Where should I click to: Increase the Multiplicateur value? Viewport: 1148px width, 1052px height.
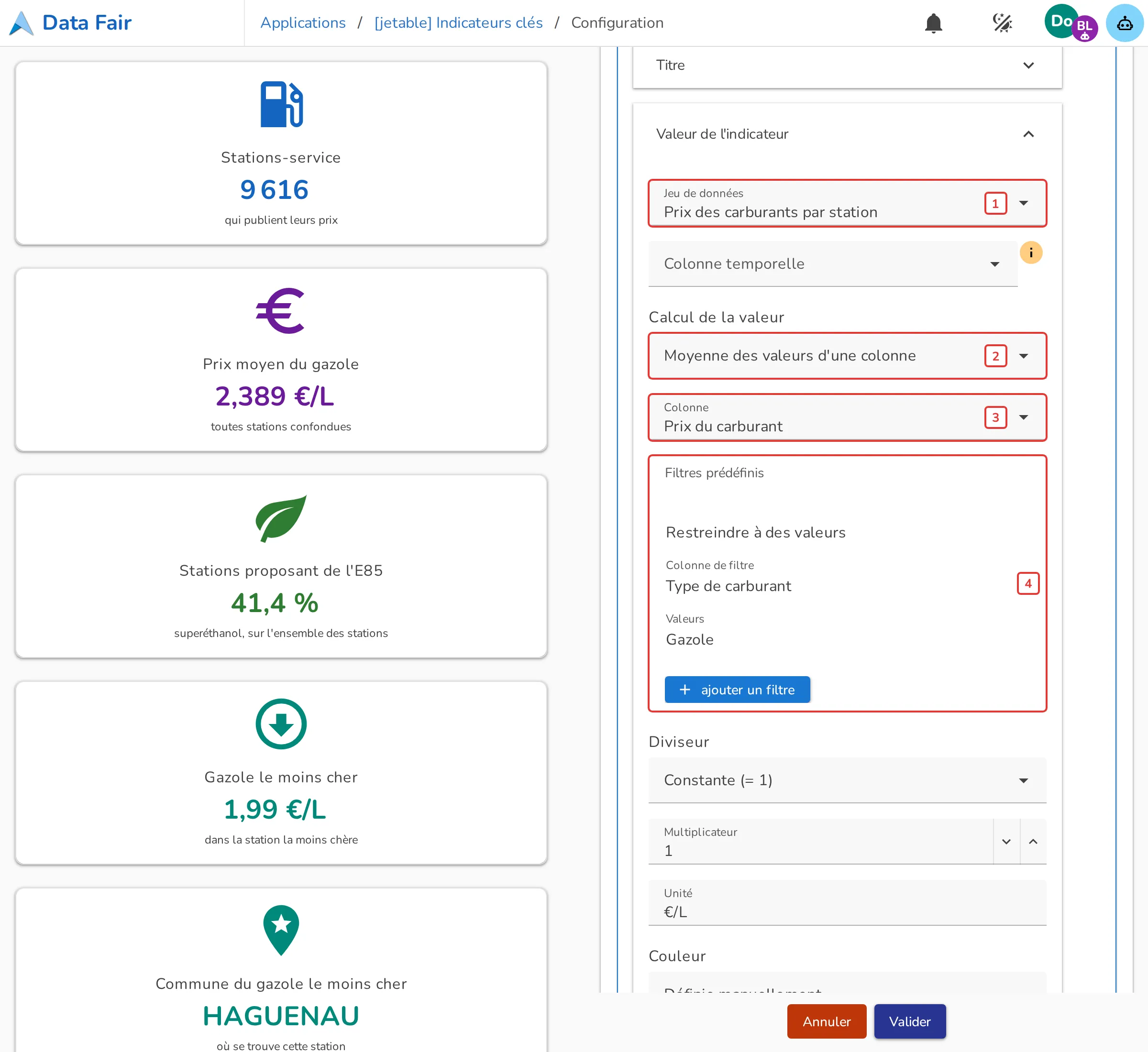tap(1033, 842)
